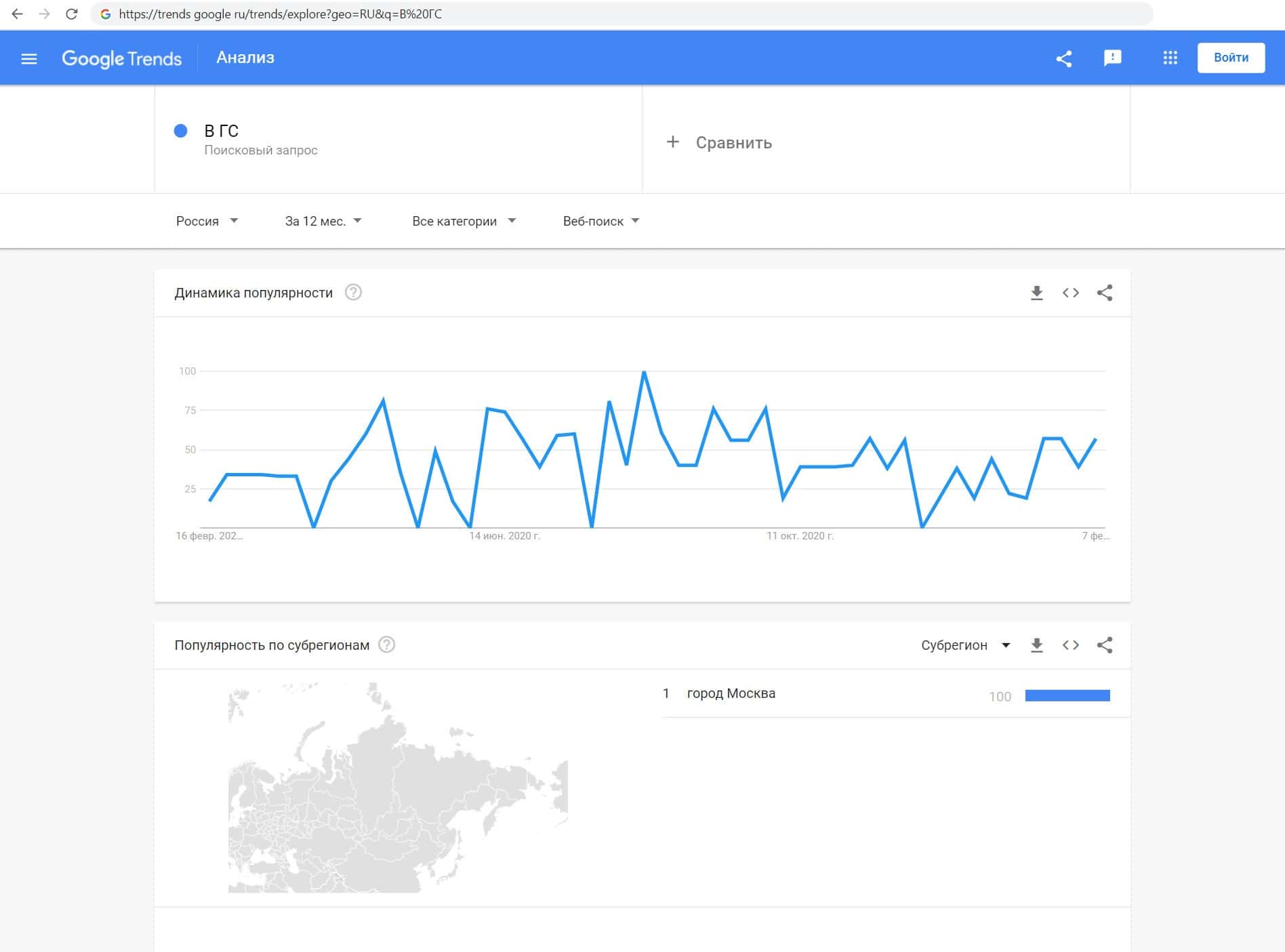This screenshot has width=1285, height=952.
Task: Select город Москва in the ranking
Action: coord(731,693)
